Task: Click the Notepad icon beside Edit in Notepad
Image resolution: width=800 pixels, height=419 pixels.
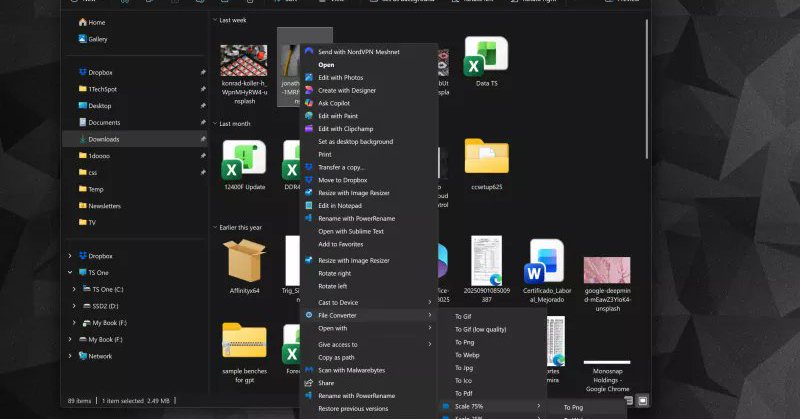Action: (309, 205)
